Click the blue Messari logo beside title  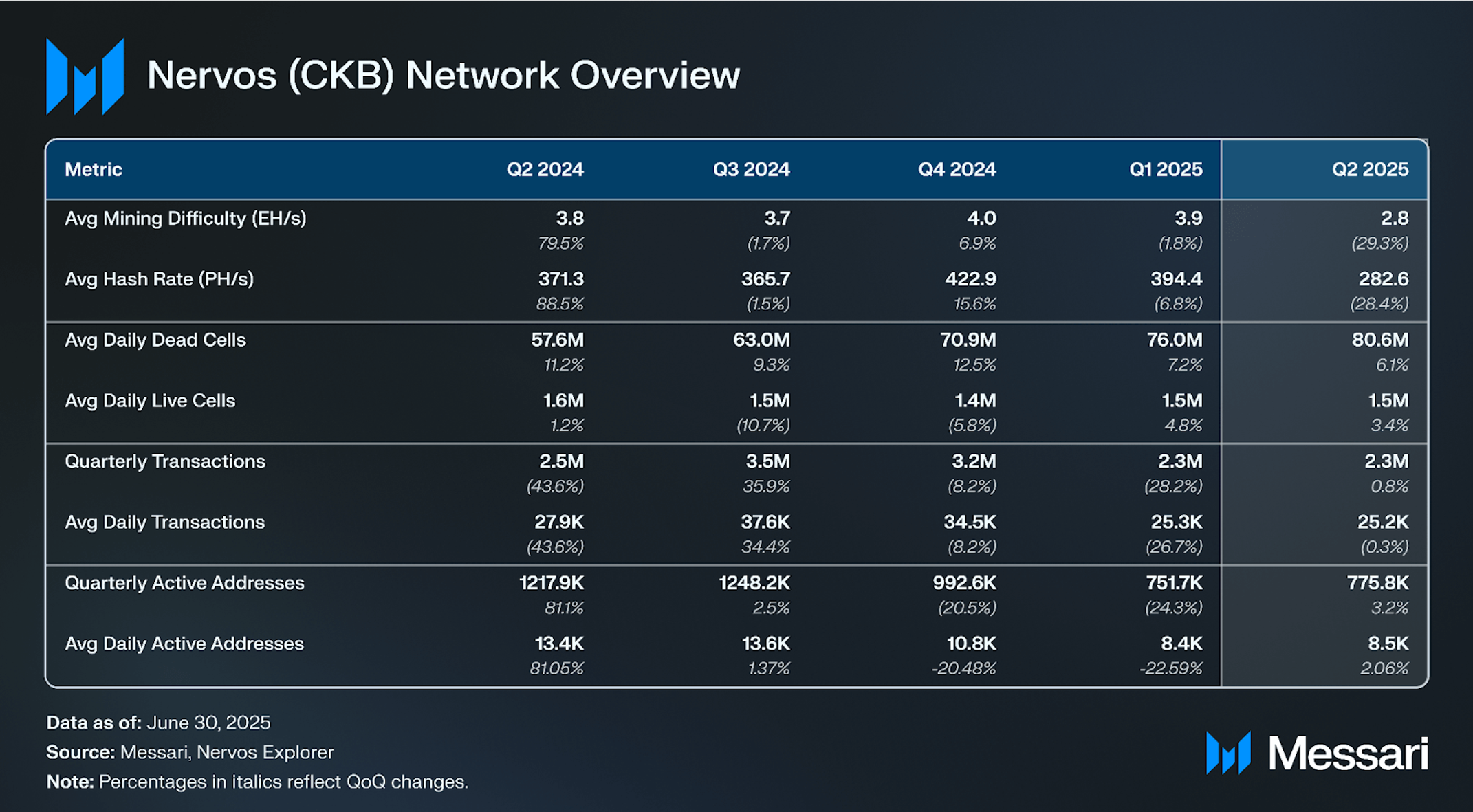coord(85,76)
